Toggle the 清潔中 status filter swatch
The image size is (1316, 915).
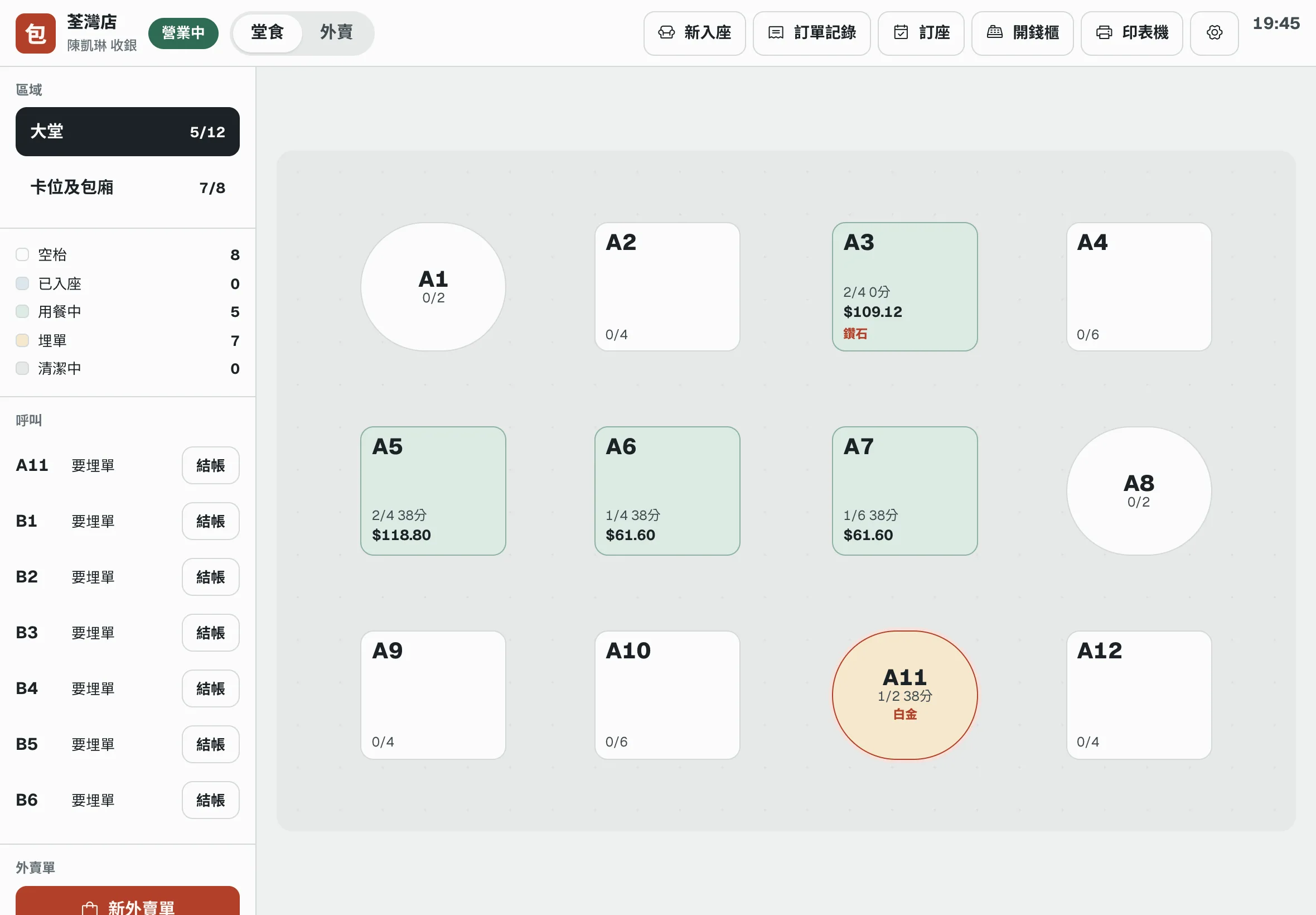tap(22, 368)
